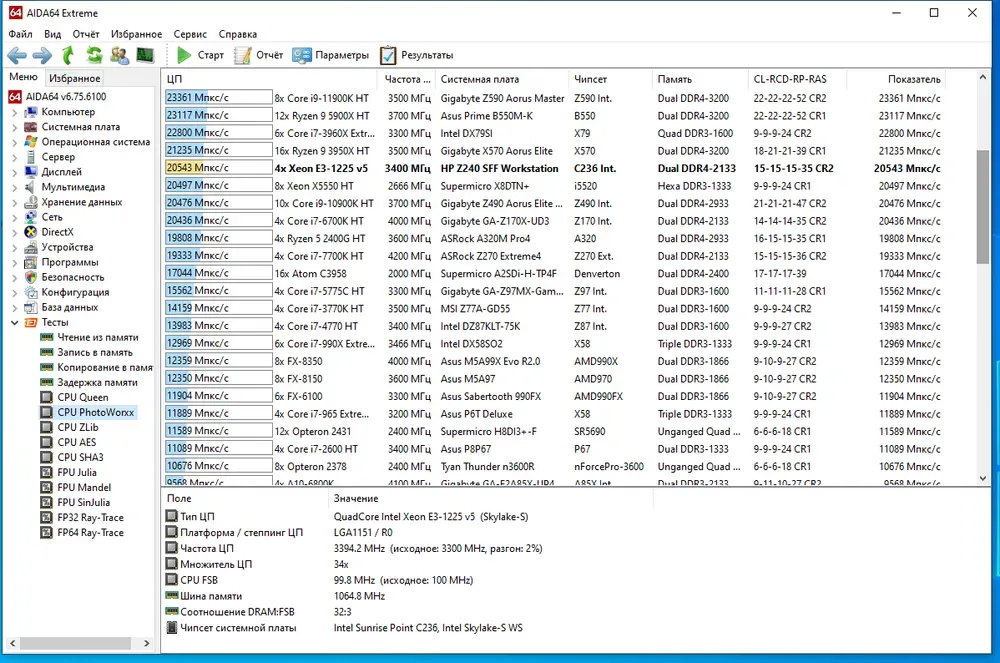Click the blue Back arrow in toolbar

(x=17, y=55)
